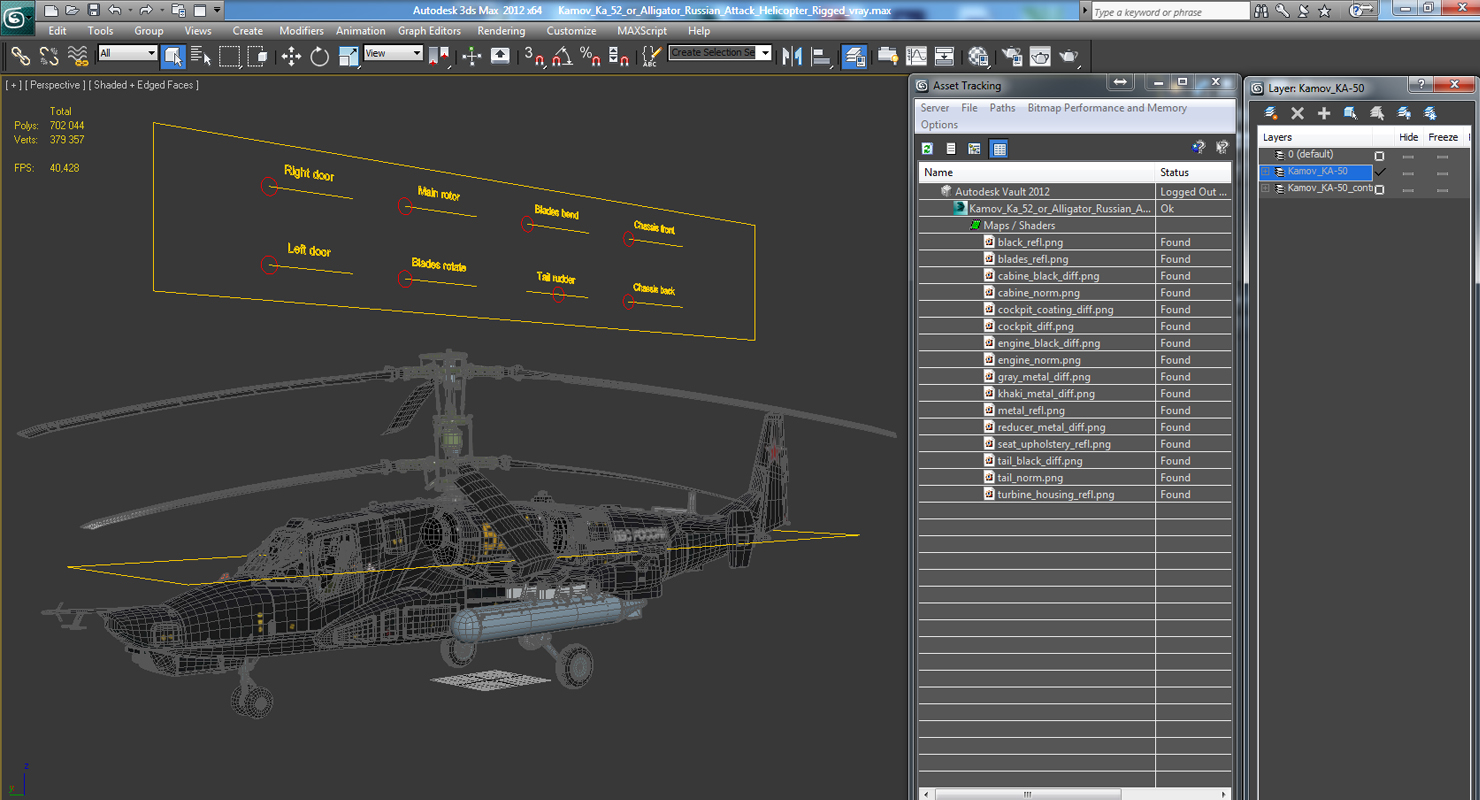Open Material Editor
1480x800 pixels.
pyautogui.click(x=978, y=56)
